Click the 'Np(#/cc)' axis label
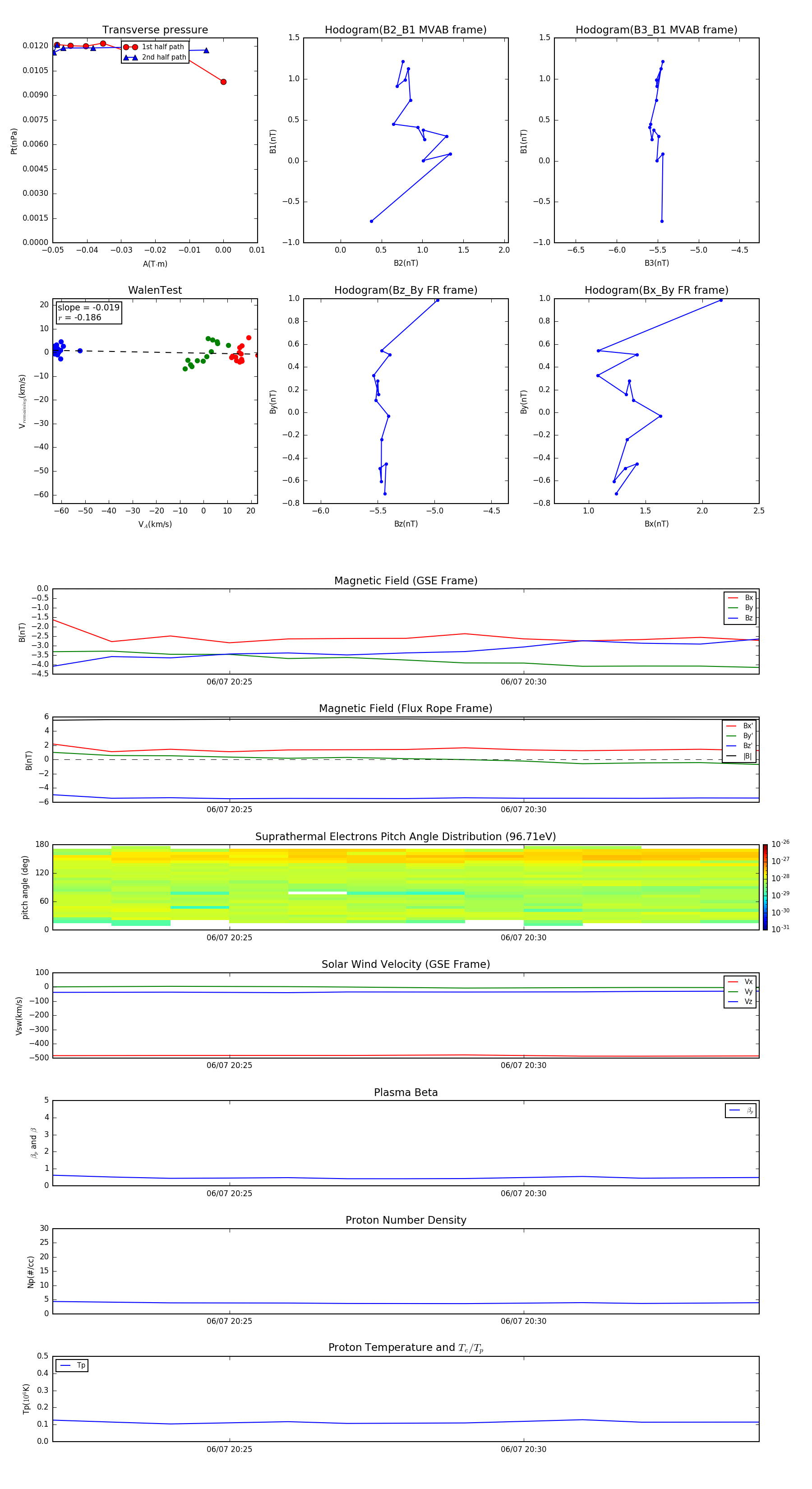812x1489 pixels. pyautogui.click(x=31, y=1272)
